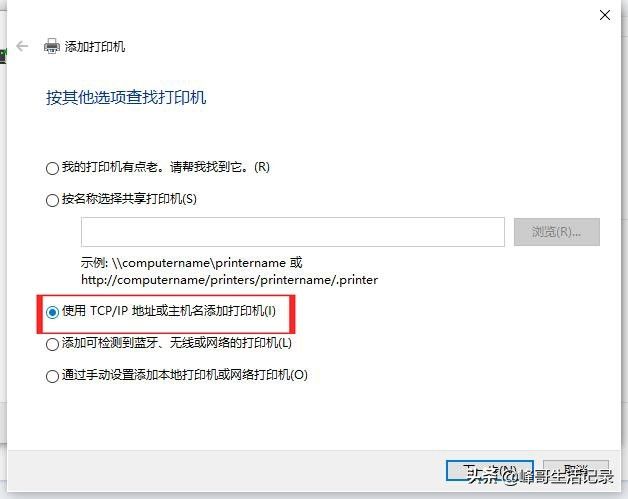
Task: Click the http://computername/printers example line
Action: (x=229, y=280)
